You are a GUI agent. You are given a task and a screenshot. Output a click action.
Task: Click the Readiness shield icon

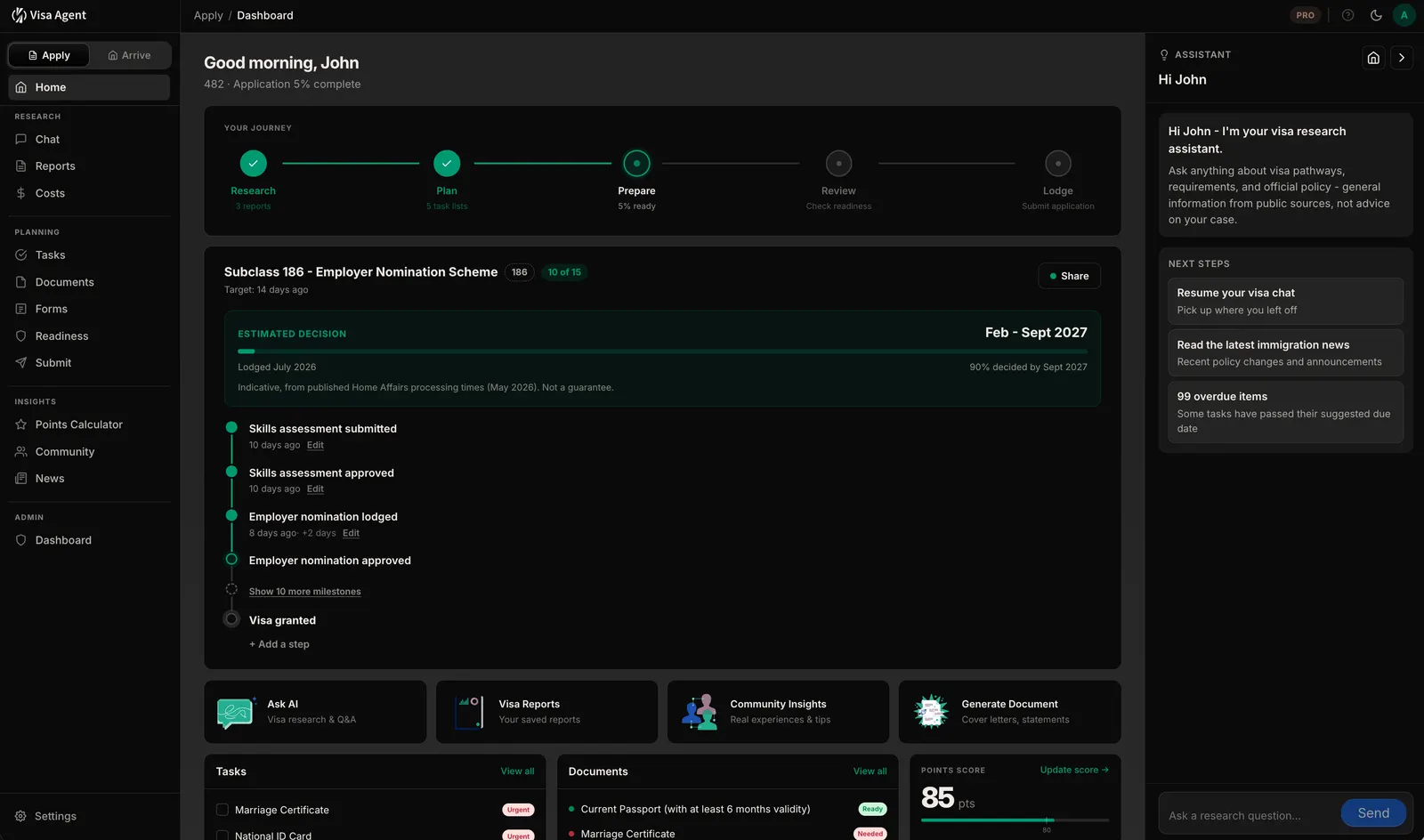pos(21,336)
